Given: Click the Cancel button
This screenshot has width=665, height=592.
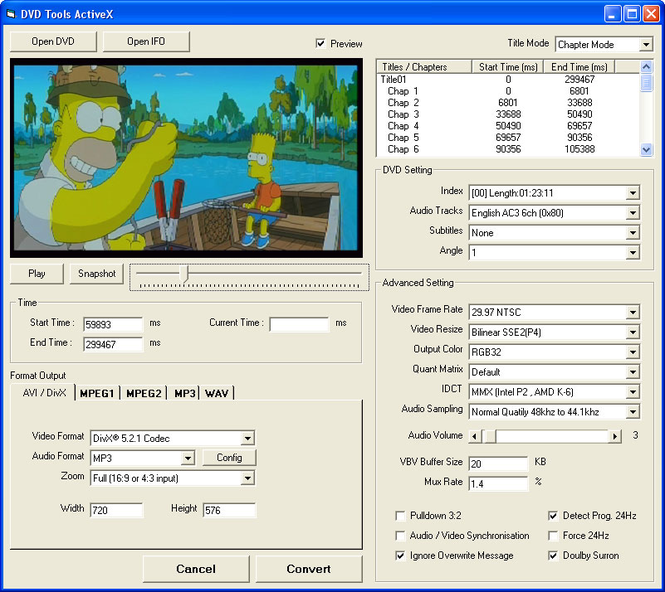Looking at the screenshot, I should (x=196, y=569).
